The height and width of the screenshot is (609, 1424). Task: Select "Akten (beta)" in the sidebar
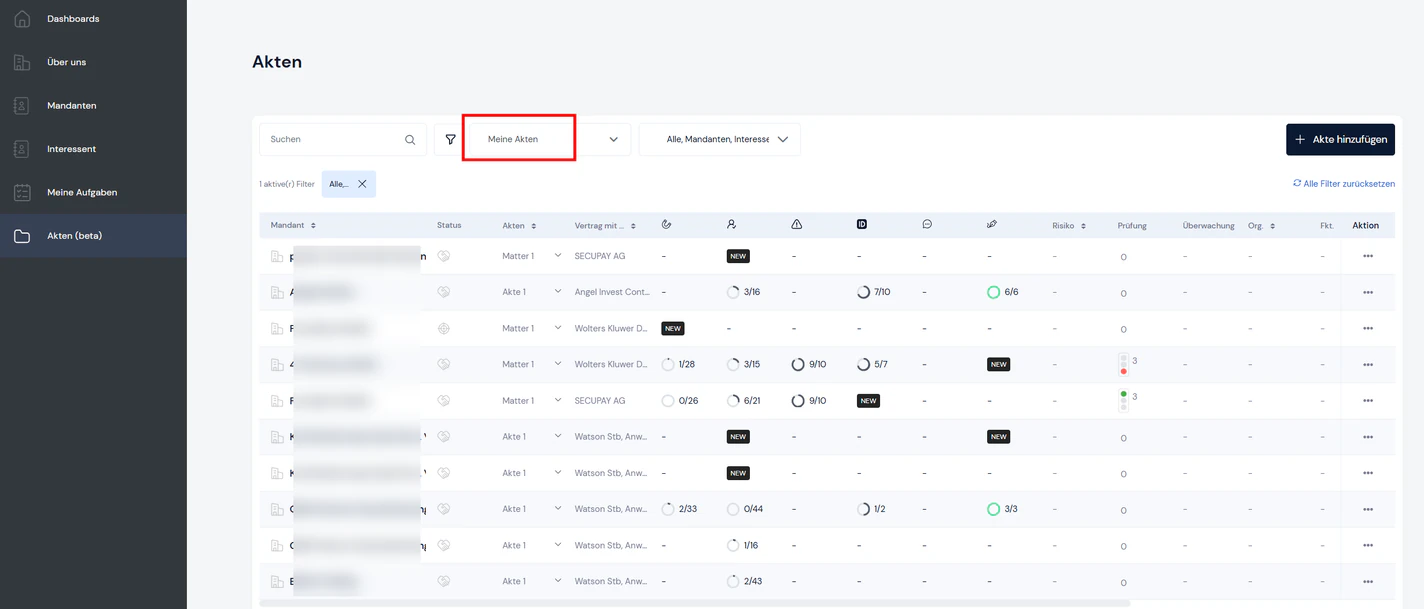pos(93,236)
